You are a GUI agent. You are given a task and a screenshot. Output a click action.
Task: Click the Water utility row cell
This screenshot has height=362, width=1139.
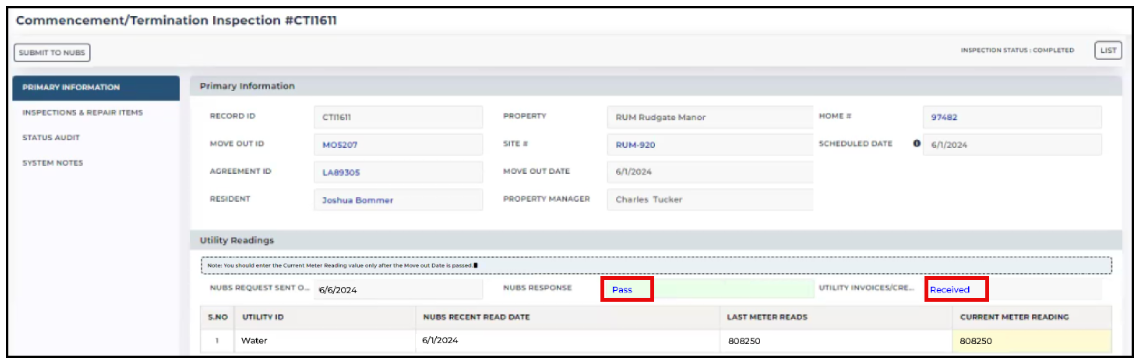324,341
